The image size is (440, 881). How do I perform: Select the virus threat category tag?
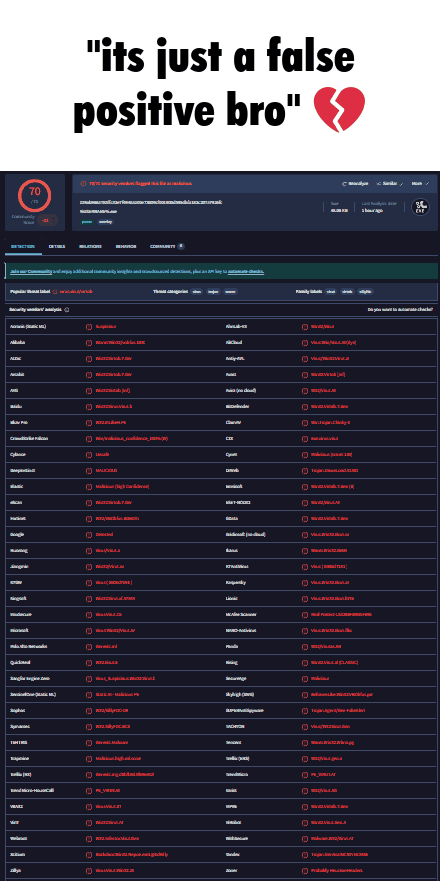pyautogui.click(x=196, y=292)
